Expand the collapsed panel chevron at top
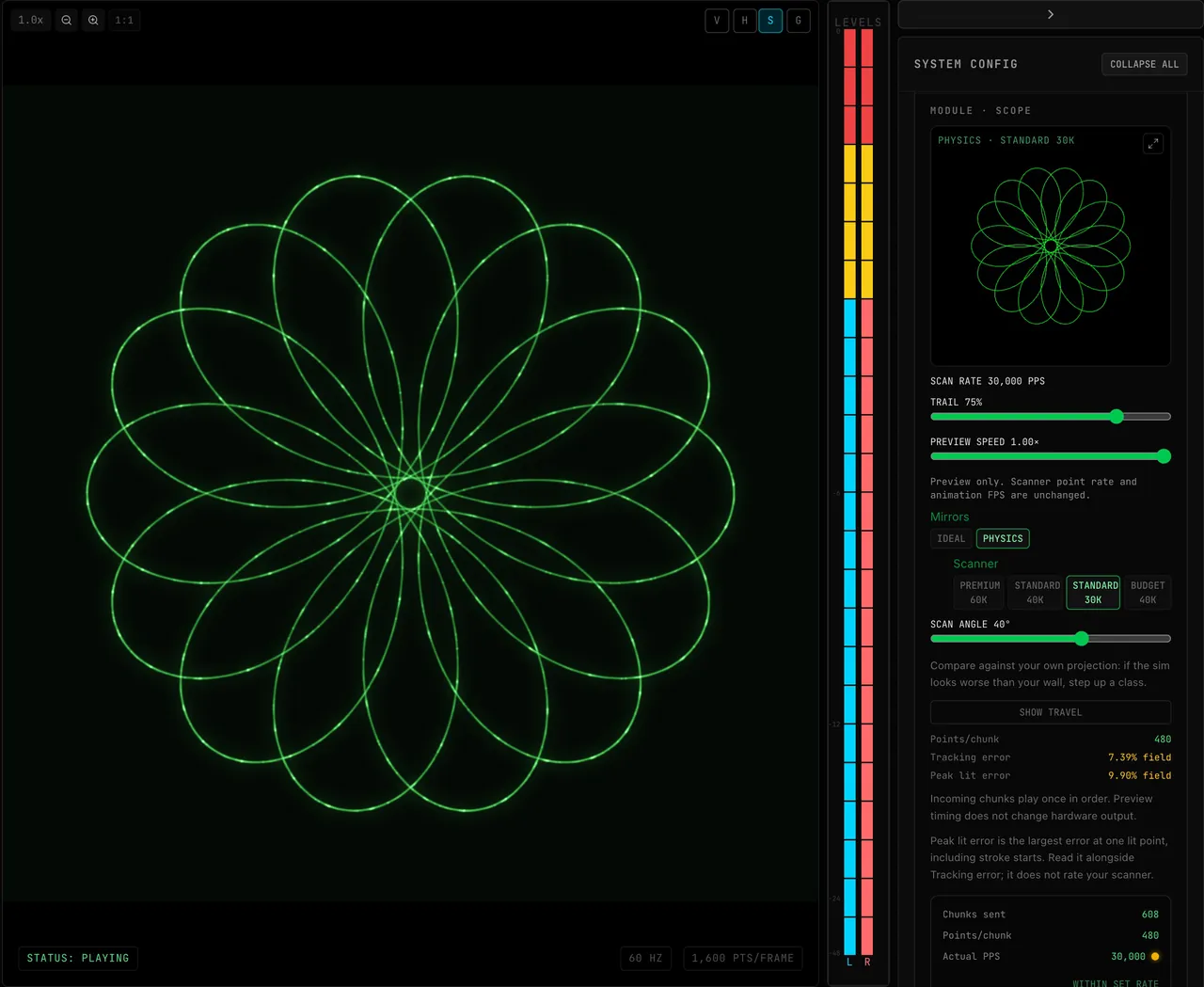Image resolution: width=1204 pixels, height=987 pixels. 1051,14
